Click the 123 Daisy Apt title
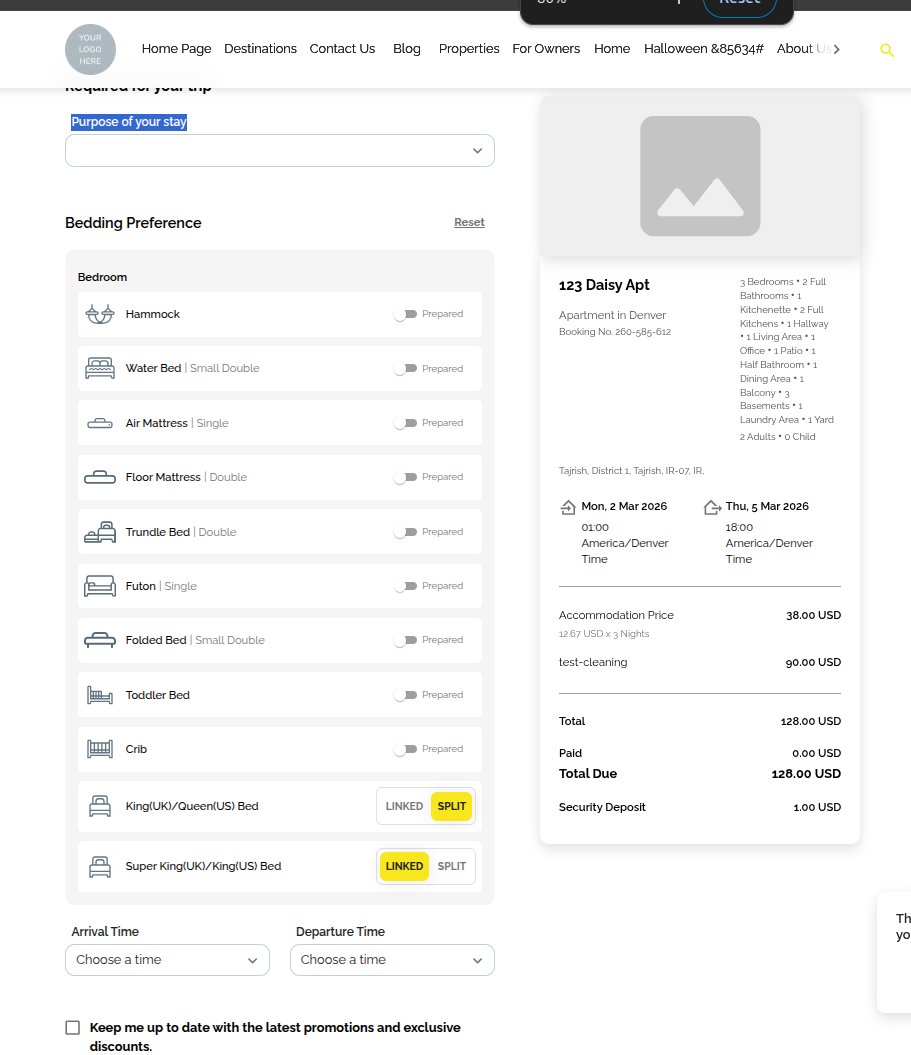This screenshot has width=911, height=1055. click(604, 285)
